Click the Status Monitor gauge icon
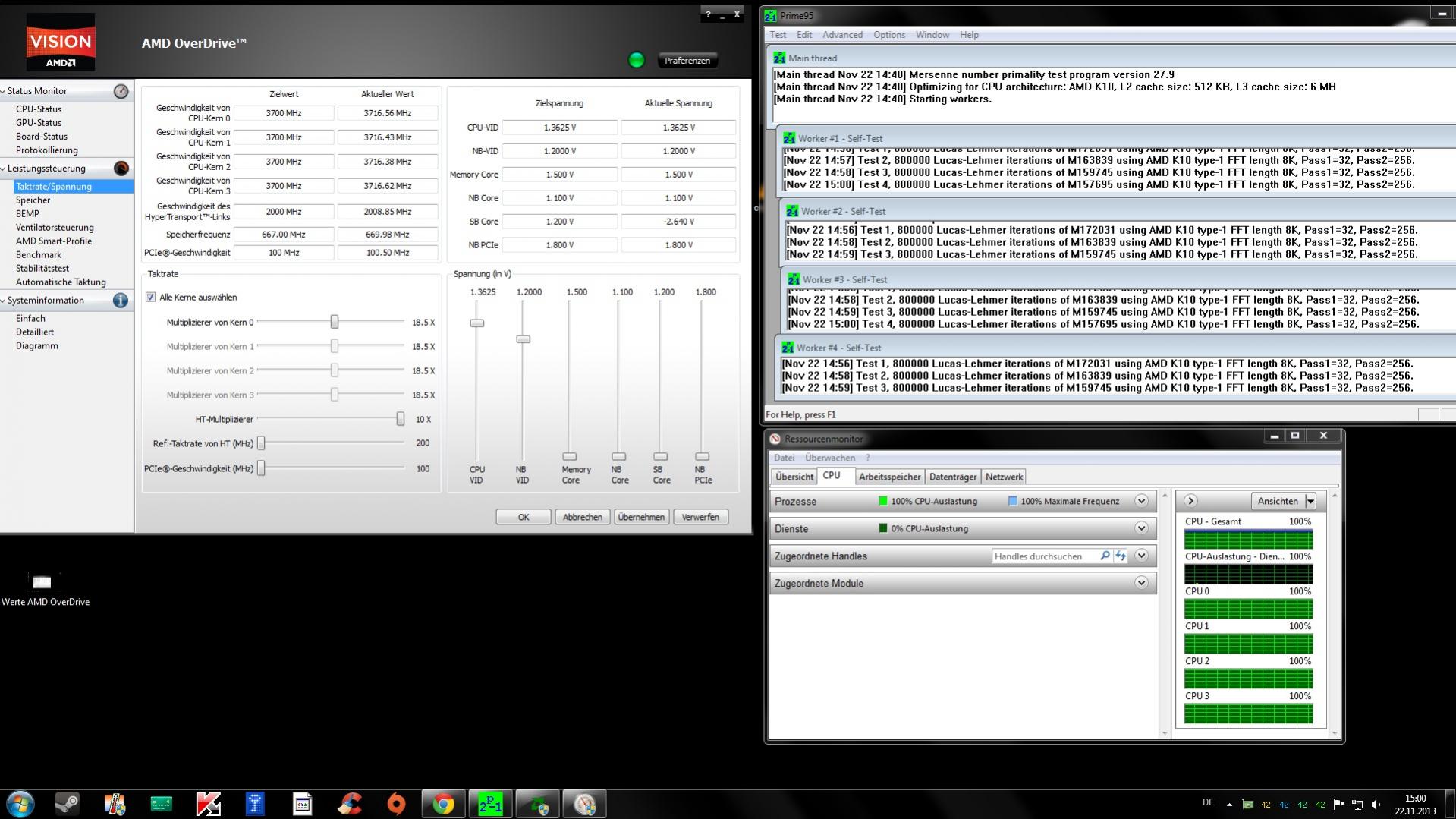Screen dimensions: 1456x819 tap(121, 91)
